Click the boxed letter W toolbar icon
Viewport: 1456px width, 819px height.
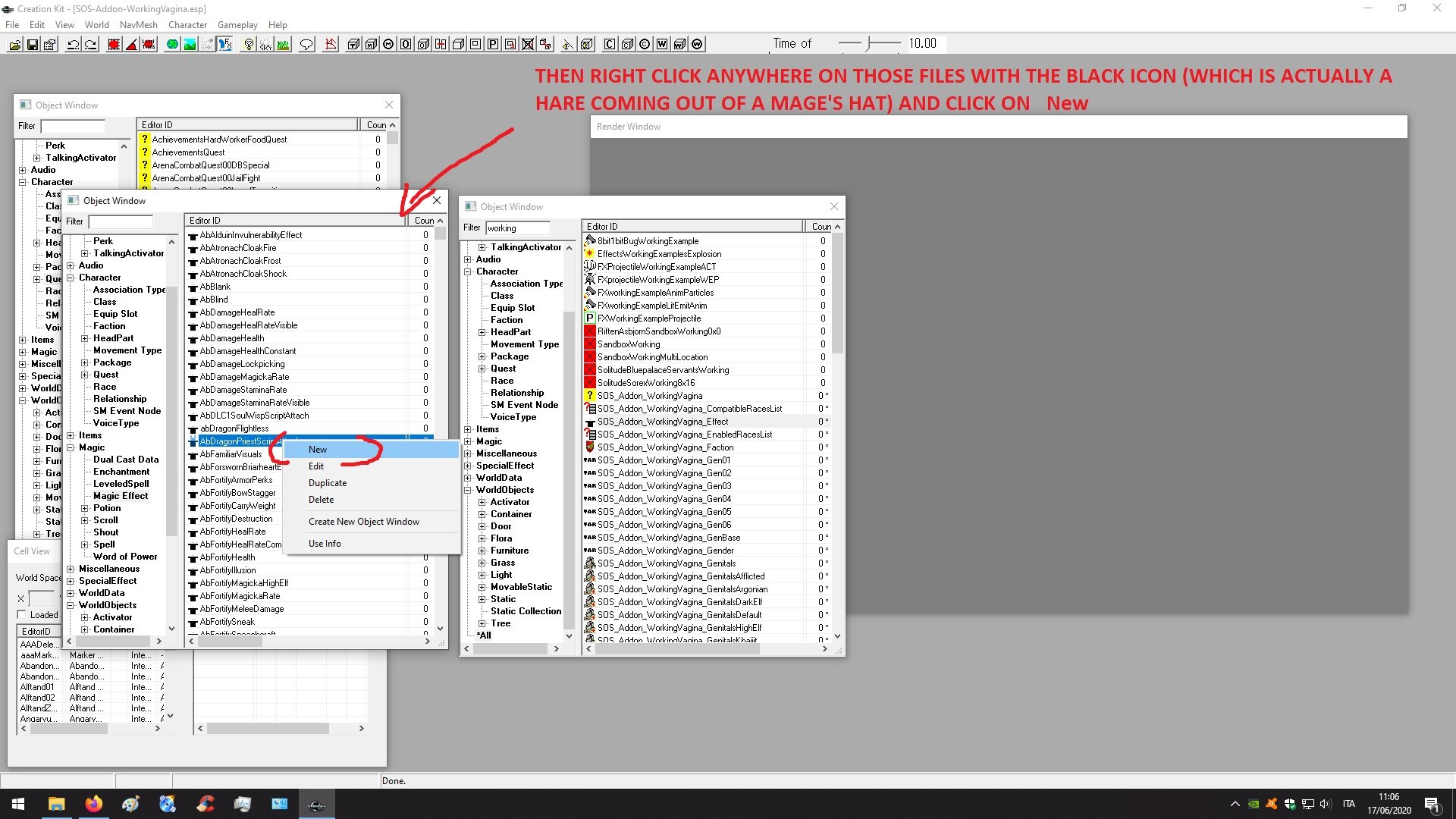[662, 44]
